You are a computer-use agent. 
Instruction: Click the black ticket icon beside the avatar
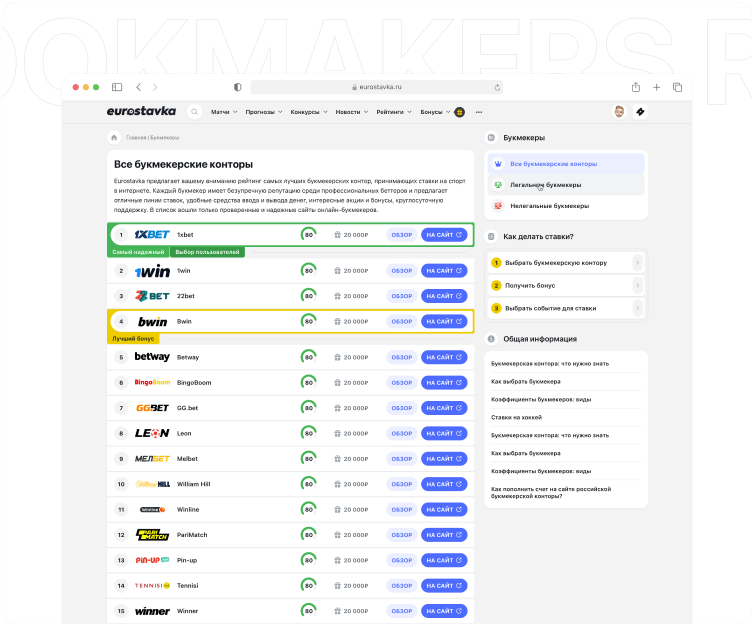(641, 112)
